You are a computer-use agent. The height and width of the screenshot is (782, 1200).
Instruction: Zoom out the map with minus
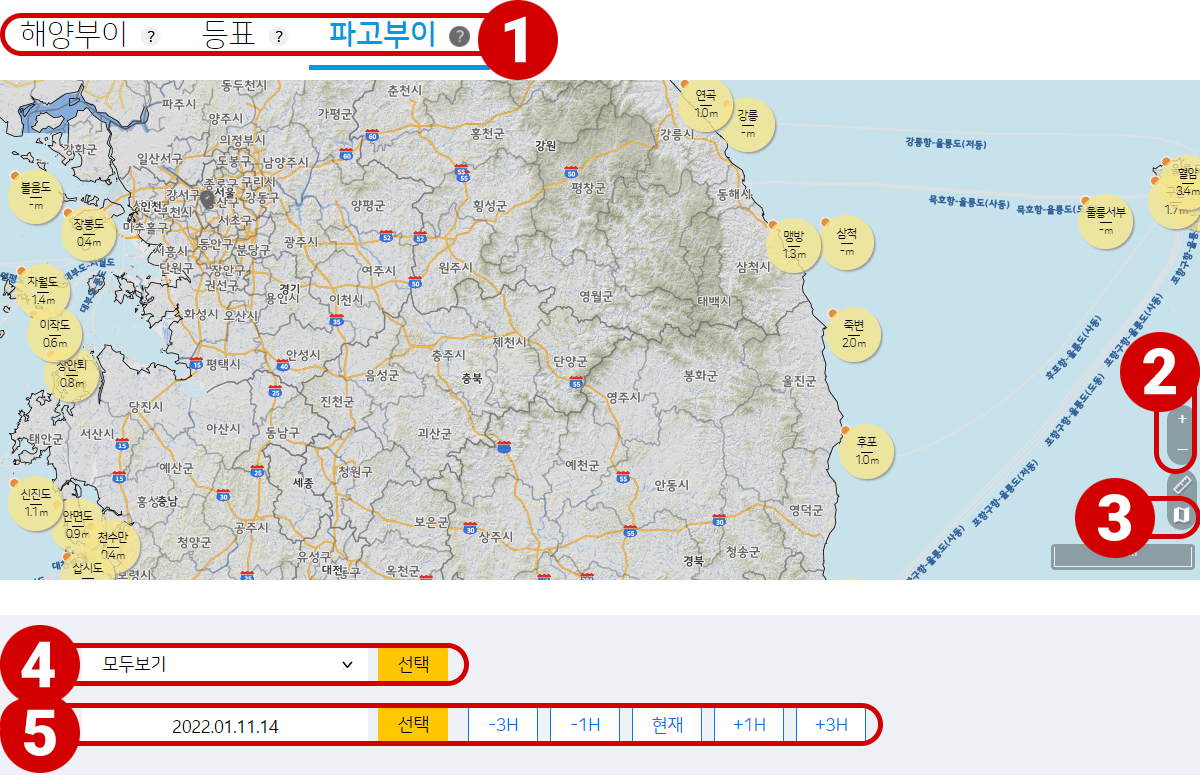point(1182,450)
